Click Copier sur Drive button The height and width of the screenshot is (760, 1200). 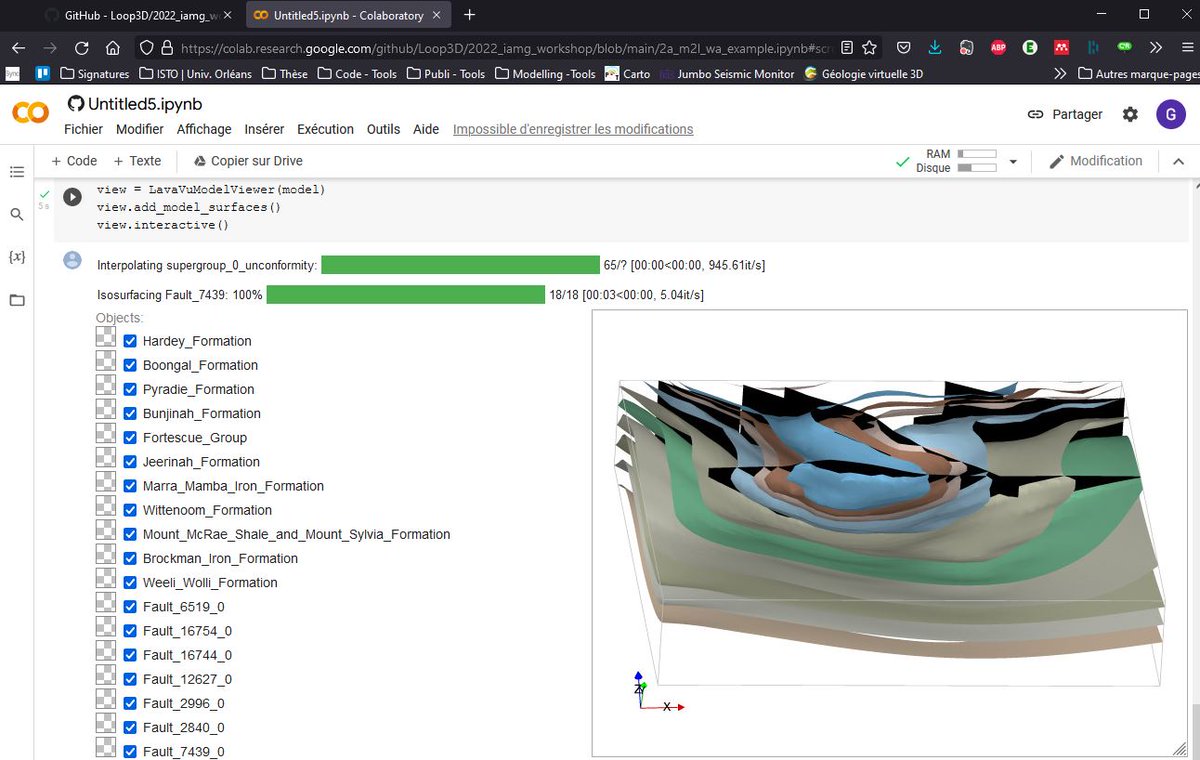tap(248, 161)
